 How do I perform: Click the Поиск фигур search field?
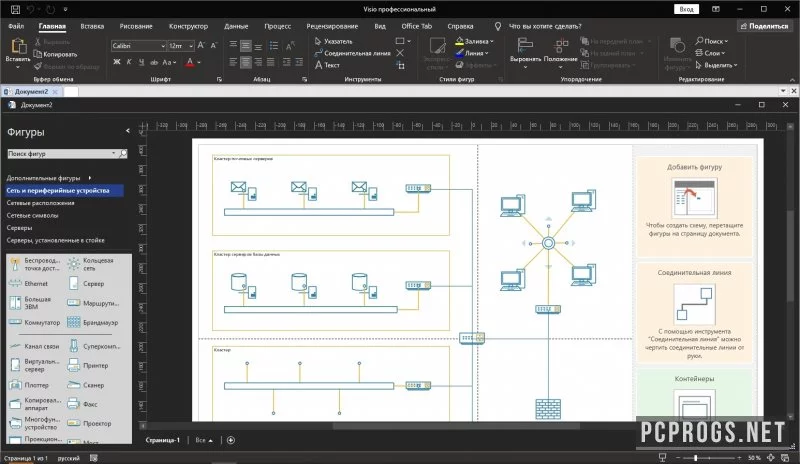(61, 154)
